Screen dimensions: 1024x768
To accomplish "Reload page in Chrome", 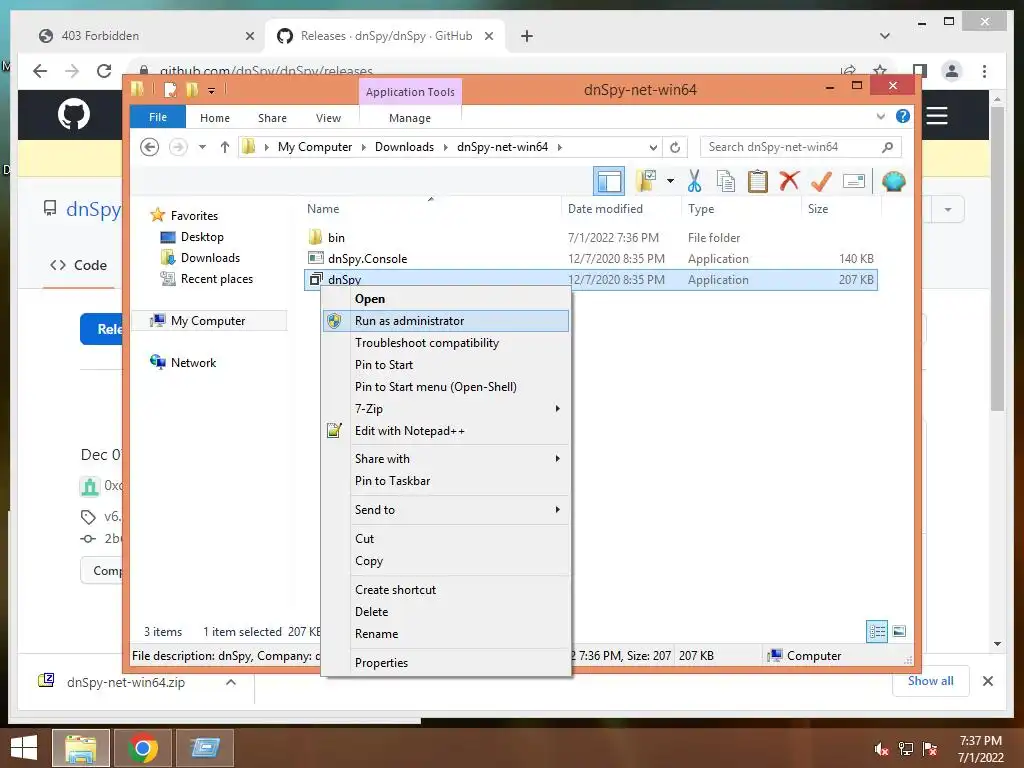I will tap(104, 71).
